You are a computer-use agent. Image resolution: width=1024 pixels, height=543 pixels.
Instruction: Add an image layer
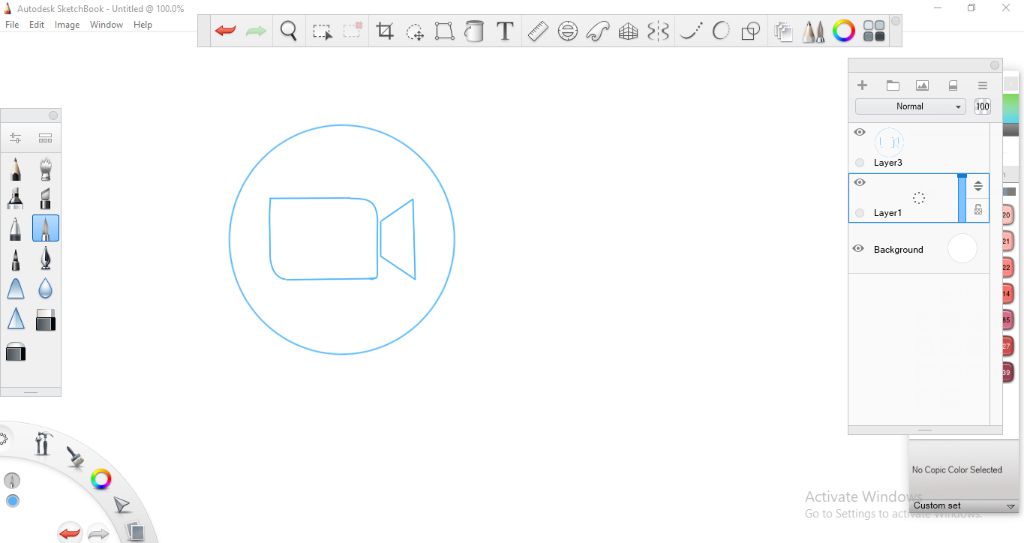click(x=922, y=86)
